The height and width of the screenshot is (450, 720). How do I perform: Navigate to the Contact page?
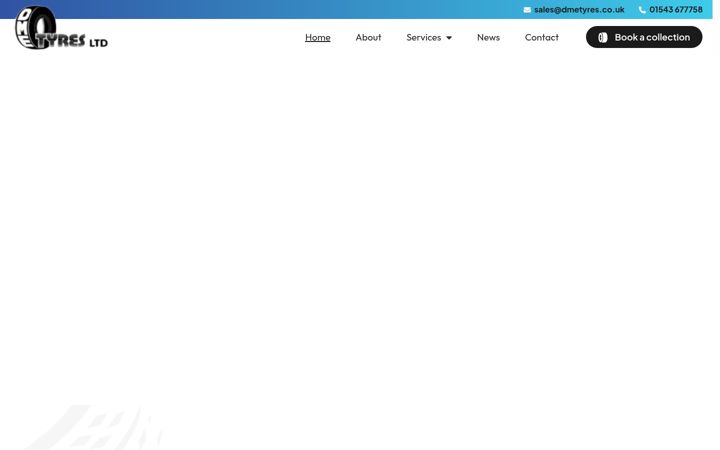point(542,37)
